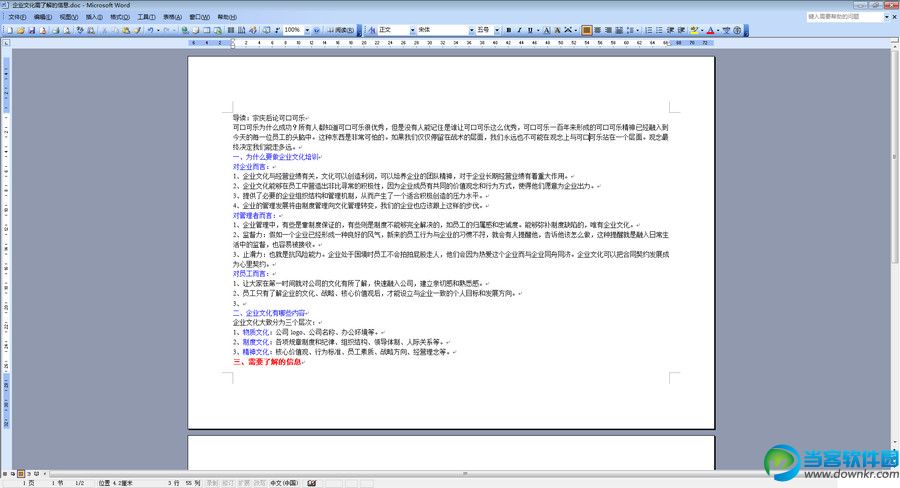The height and width of the screenshot is (488, 900).
Task: Select Print Layout view button
Action: click(x=21, y=474)
